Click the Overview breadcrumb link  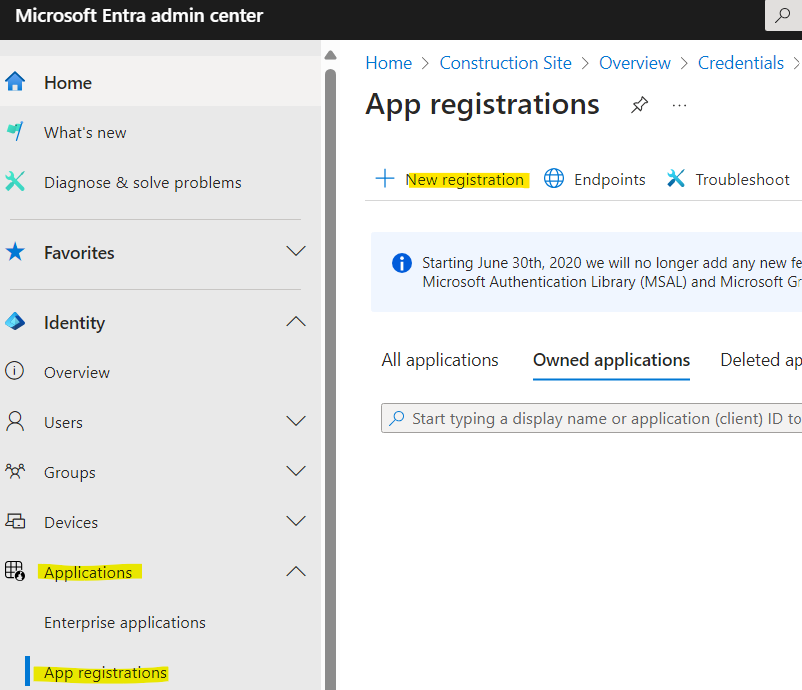pyautogui.click(x=635, y=63)
